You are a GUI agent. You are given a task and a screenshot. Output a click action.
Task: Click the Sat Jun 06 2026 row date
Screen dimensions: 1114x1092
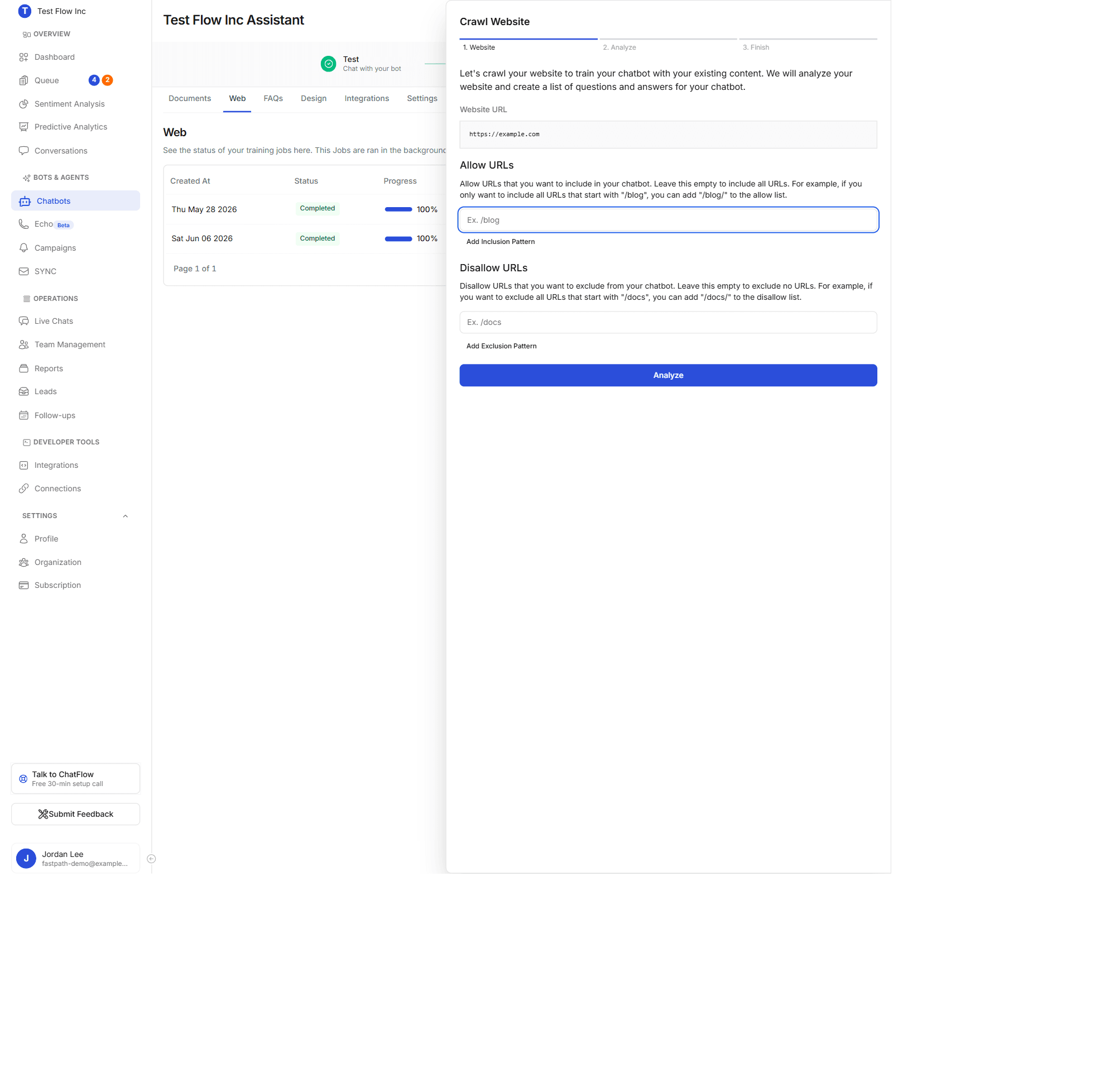[202, 238]
